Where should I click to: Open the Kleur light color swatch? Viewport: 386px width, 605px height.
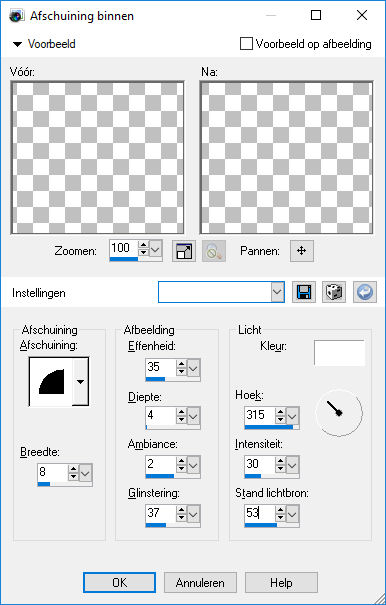pyautogui.click(x=339, y=353)
